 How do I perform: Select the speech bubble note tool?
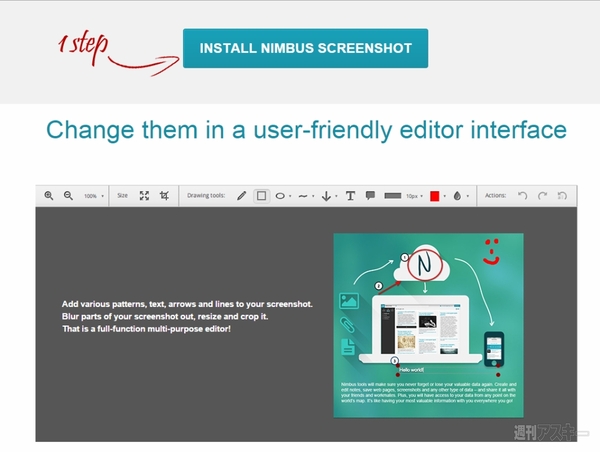[x=370, y=196]
